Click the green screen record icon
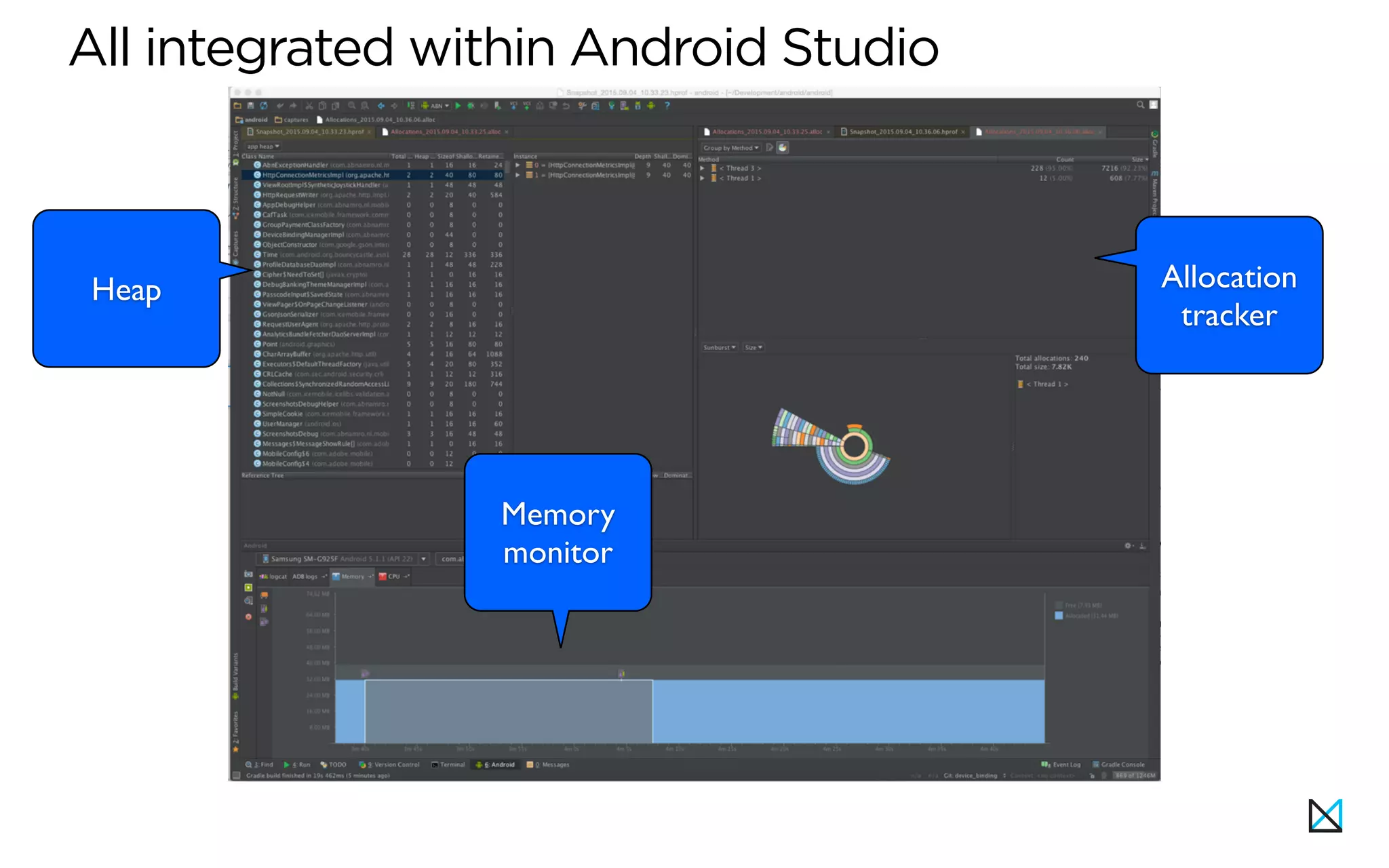 pos(248,588)
